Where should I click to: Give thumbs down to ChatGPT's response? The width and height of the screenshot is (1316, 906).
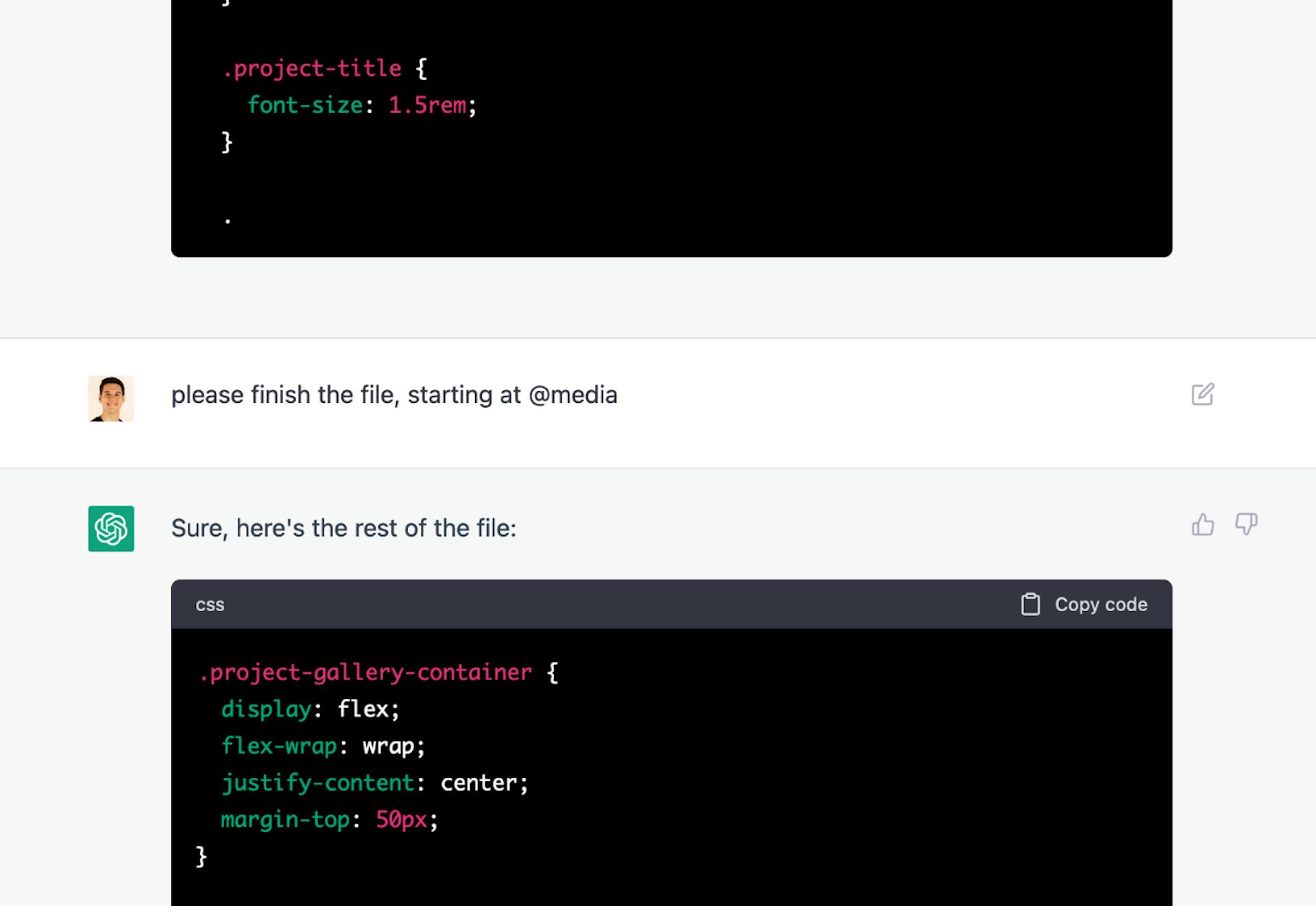point(1247,524)
